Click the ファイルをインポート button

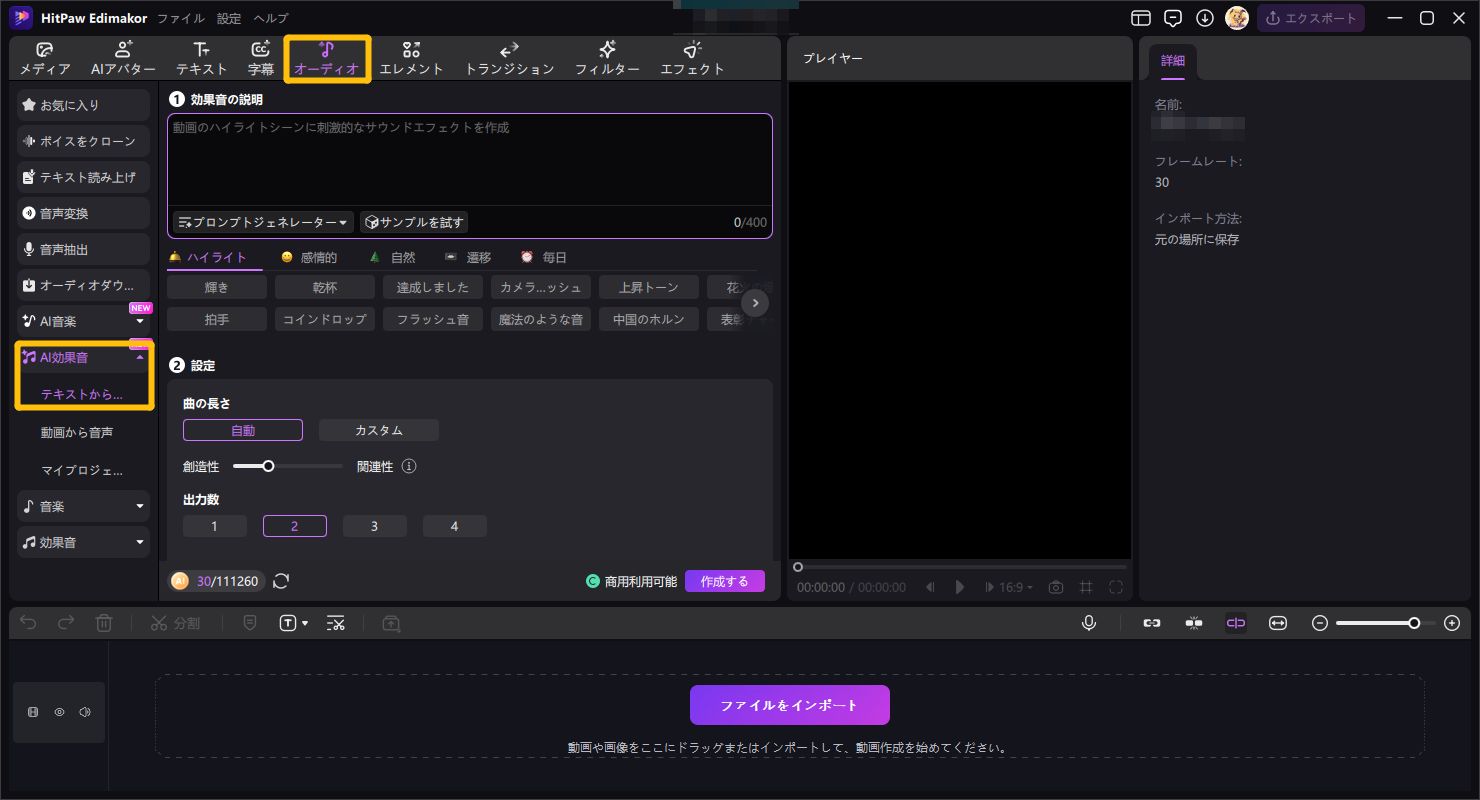788,704
